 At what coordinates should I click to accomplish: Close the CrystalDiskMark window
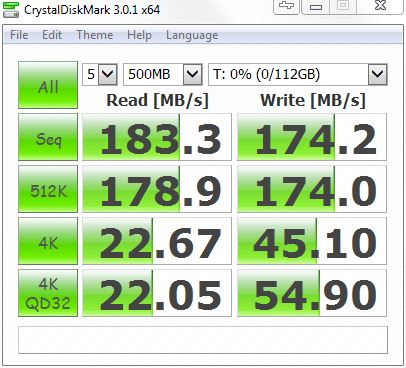click(380, 6)
